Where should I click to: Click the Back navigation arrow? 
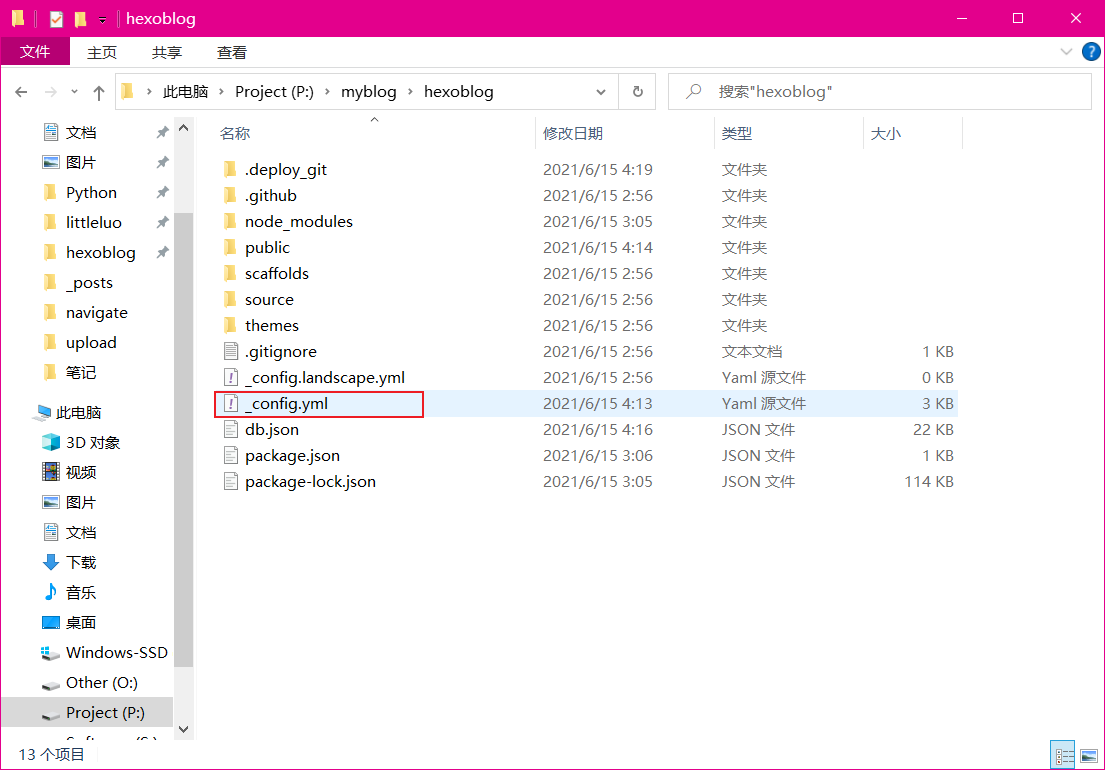pos(21,92)
